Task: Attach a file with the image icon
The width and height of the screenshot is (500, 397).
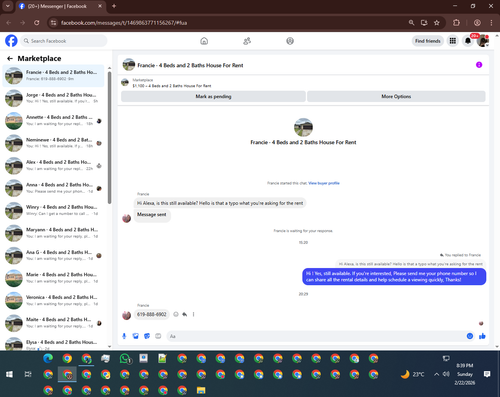Action: pyautogui.click(x=135, y=336)
